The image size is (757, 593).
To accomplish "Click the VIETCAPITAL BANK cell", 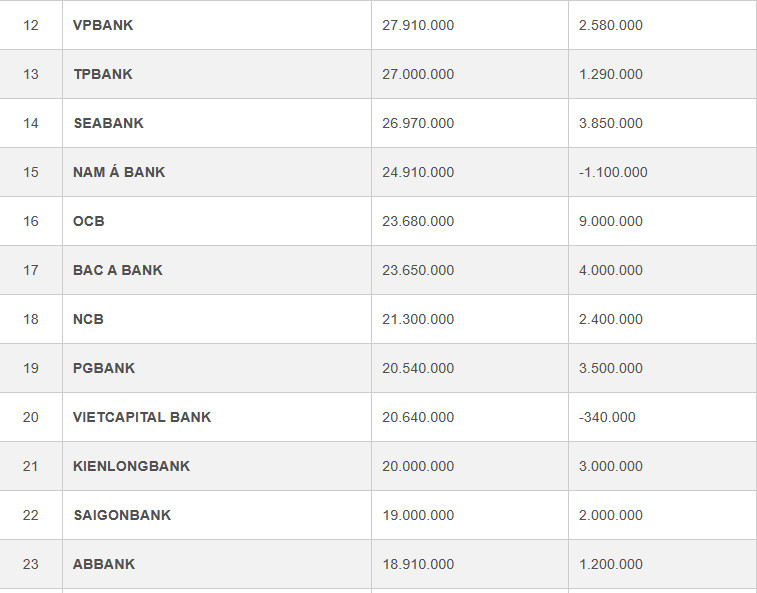I will (142, 417).
